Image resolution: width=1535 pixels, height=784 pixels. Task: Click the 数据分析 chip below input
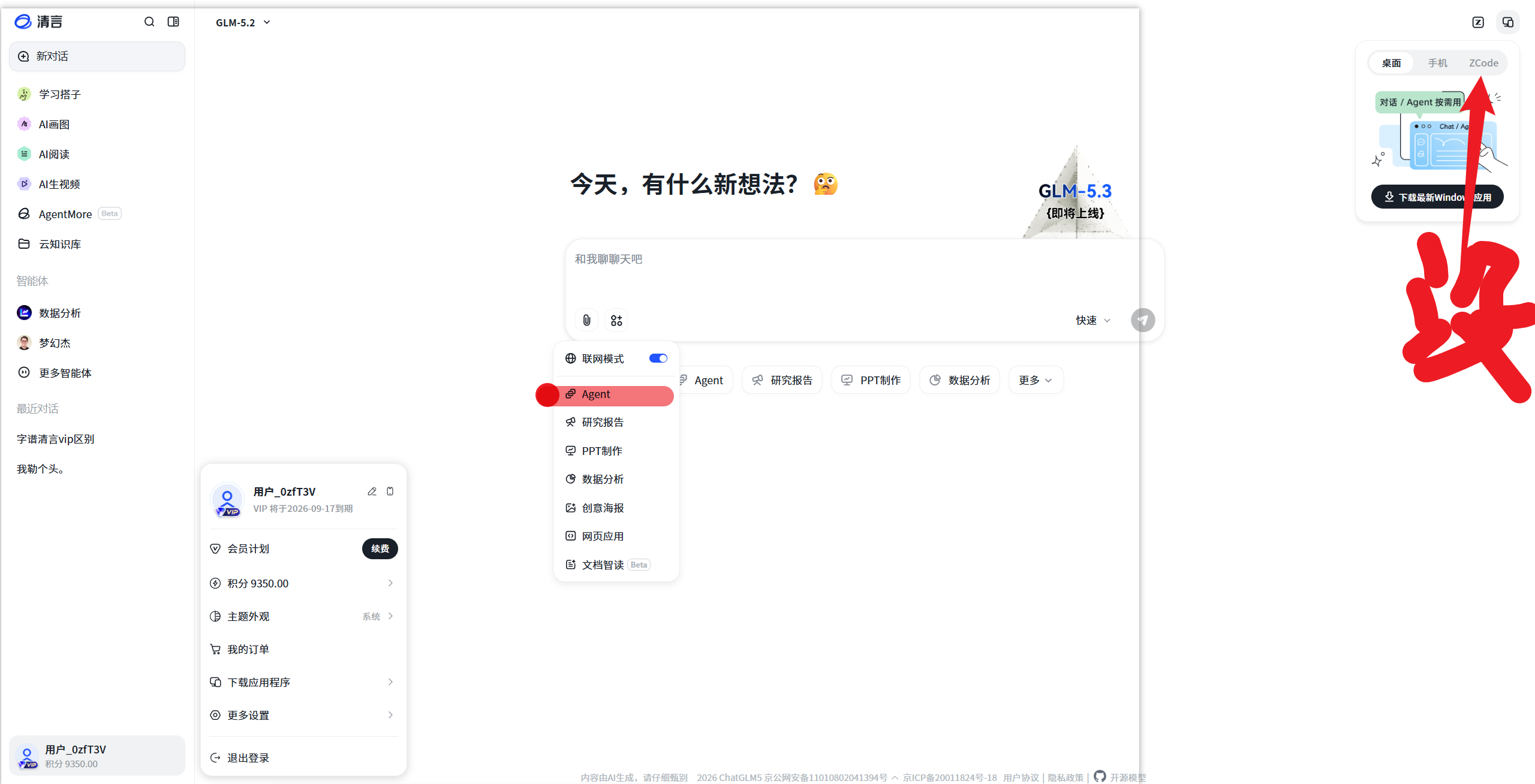[959, 381]
